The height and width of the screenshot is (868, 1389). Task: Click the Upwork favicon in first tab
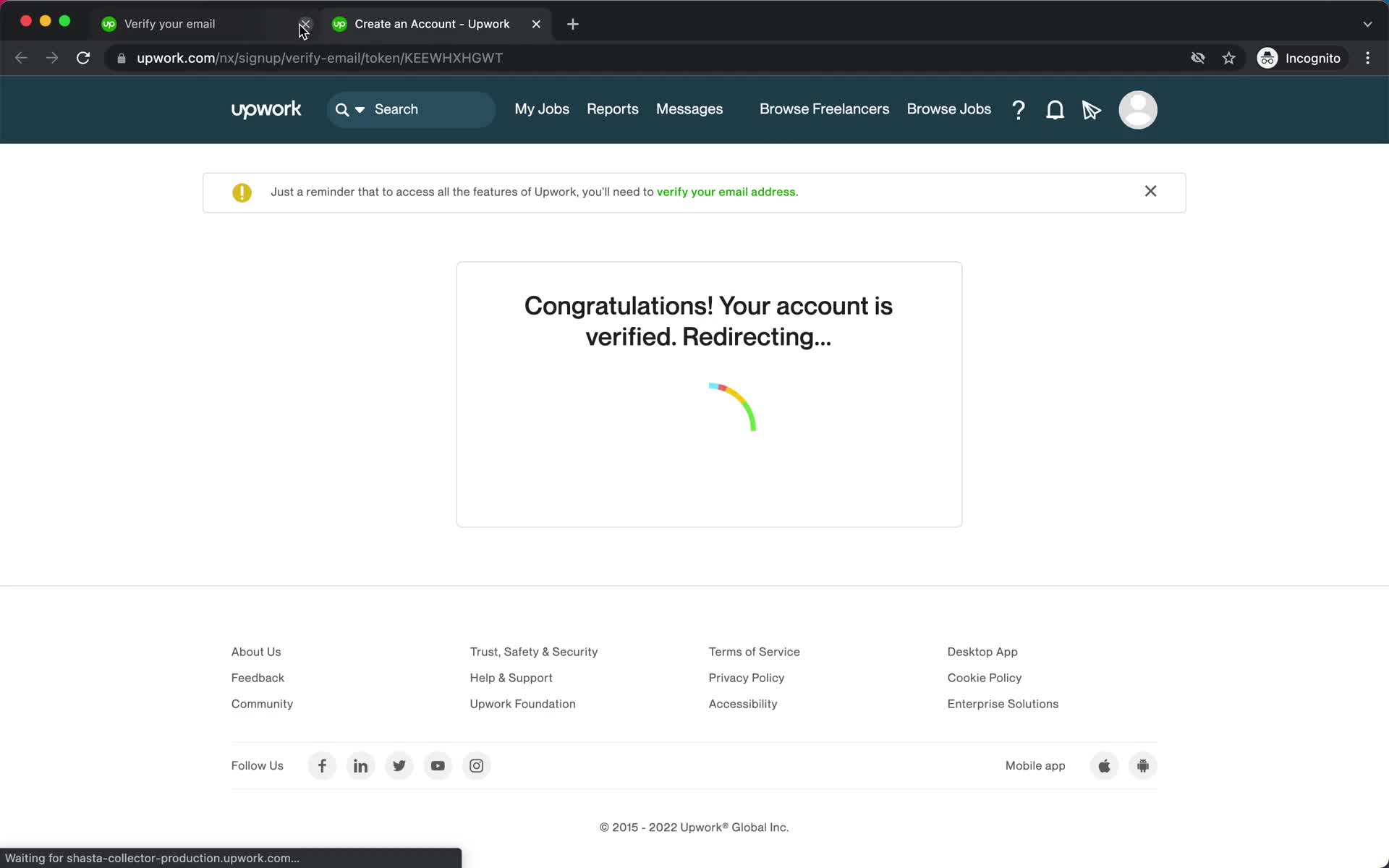point(109,23)
